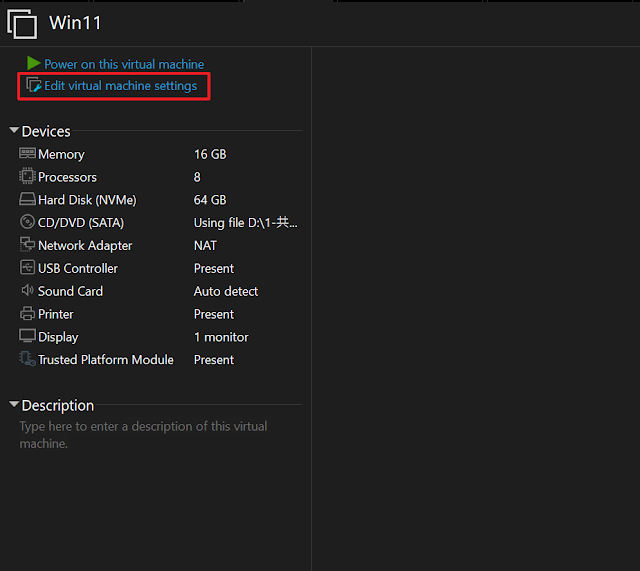Click the CD/DVD (SATA) label

pos(81,223)
